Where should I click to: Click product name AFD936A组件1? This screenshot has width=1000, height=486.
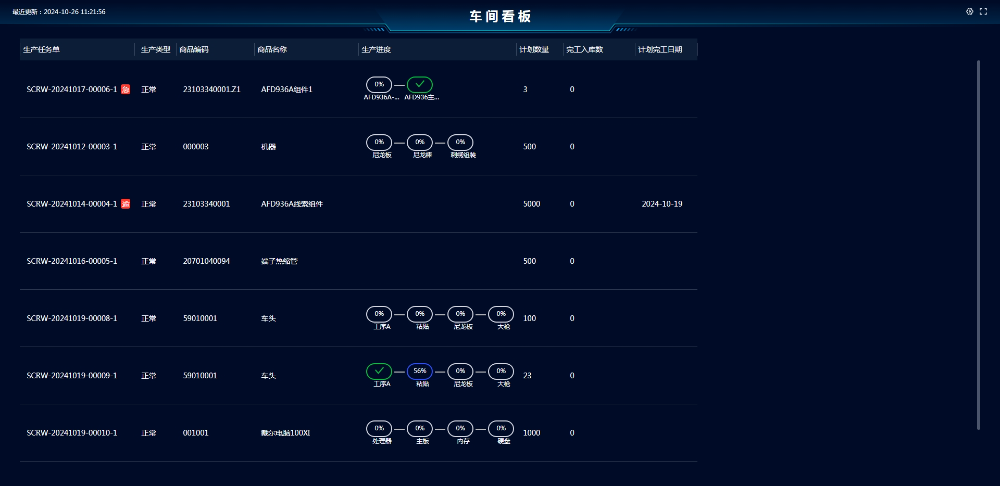point(286,89)
